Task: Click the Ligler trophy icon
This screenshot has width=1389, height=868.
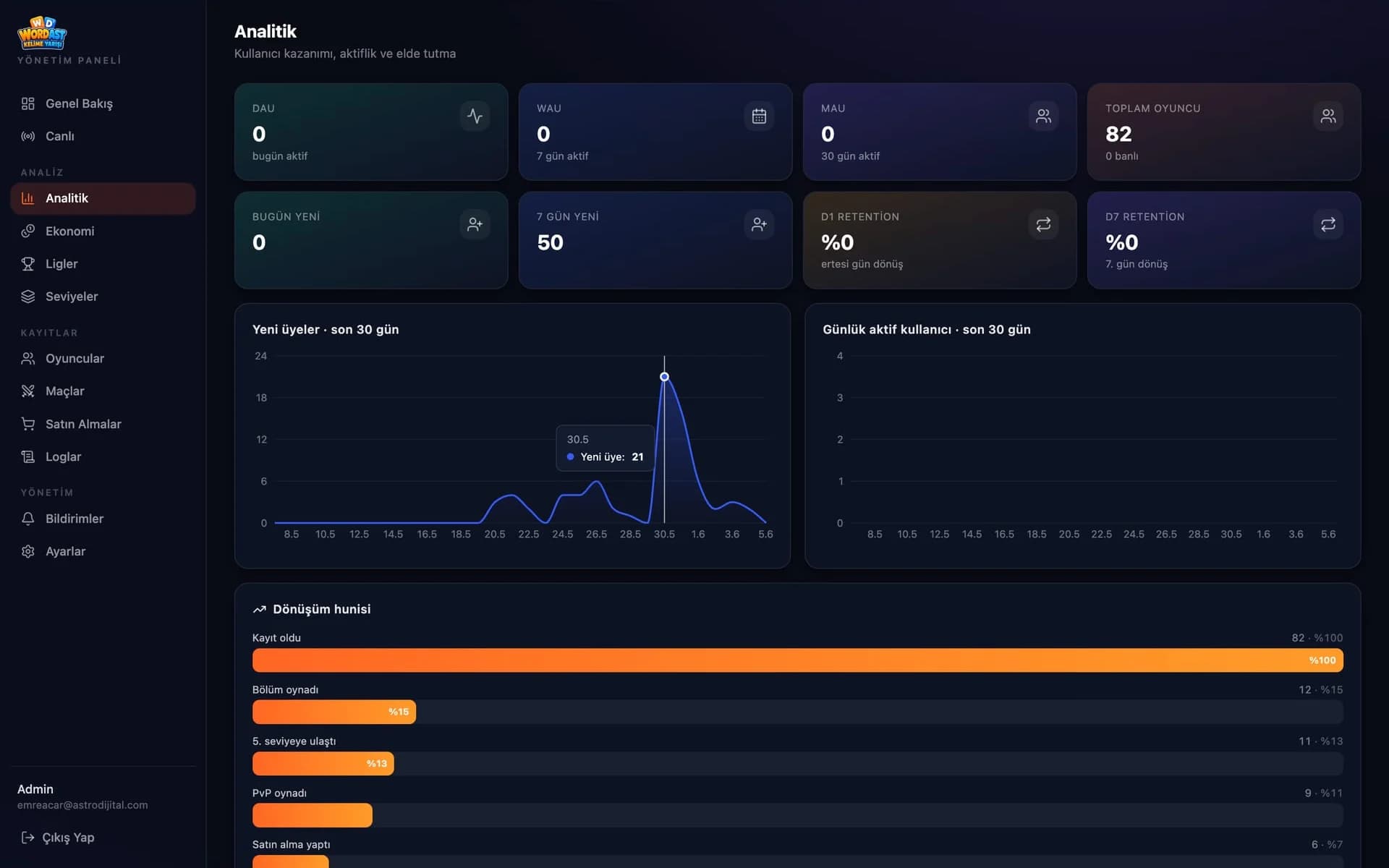Action: (x=27, y=263)
